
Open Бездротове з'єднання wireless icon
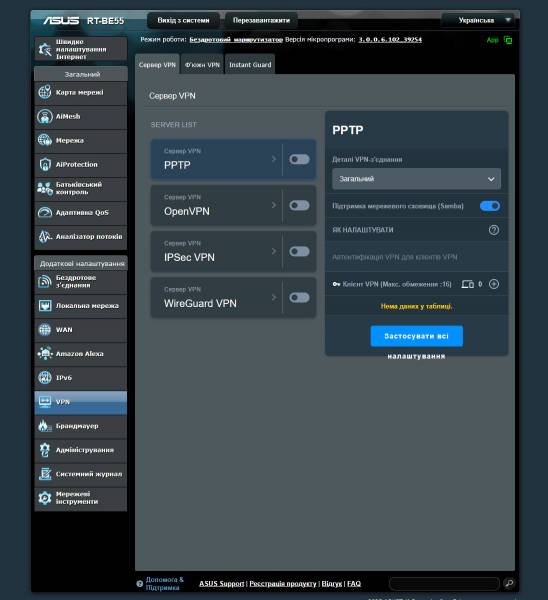pos(45,282)
